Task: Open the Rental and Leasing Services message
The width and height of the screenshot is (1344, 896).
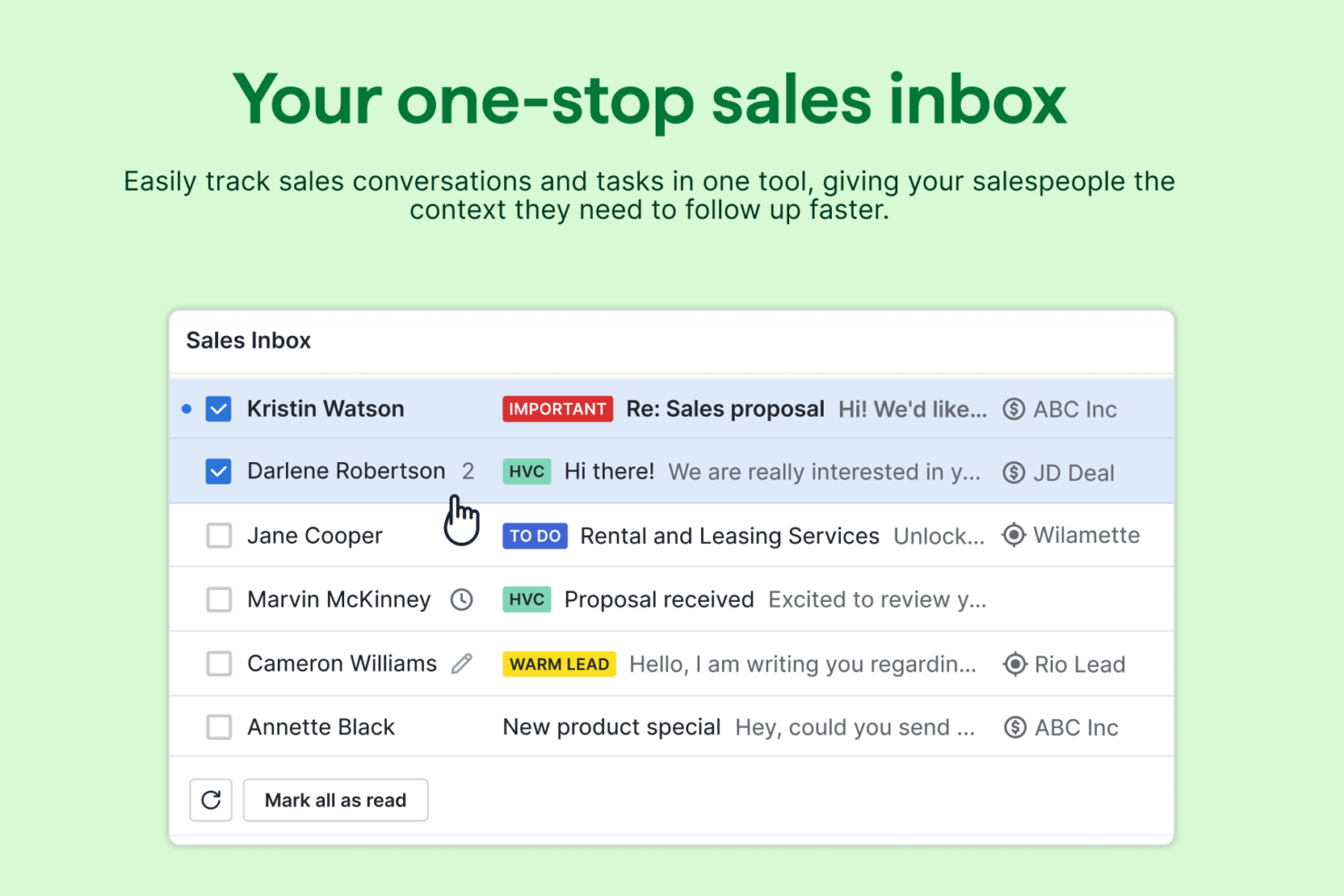Action: (x=729, y=536)
